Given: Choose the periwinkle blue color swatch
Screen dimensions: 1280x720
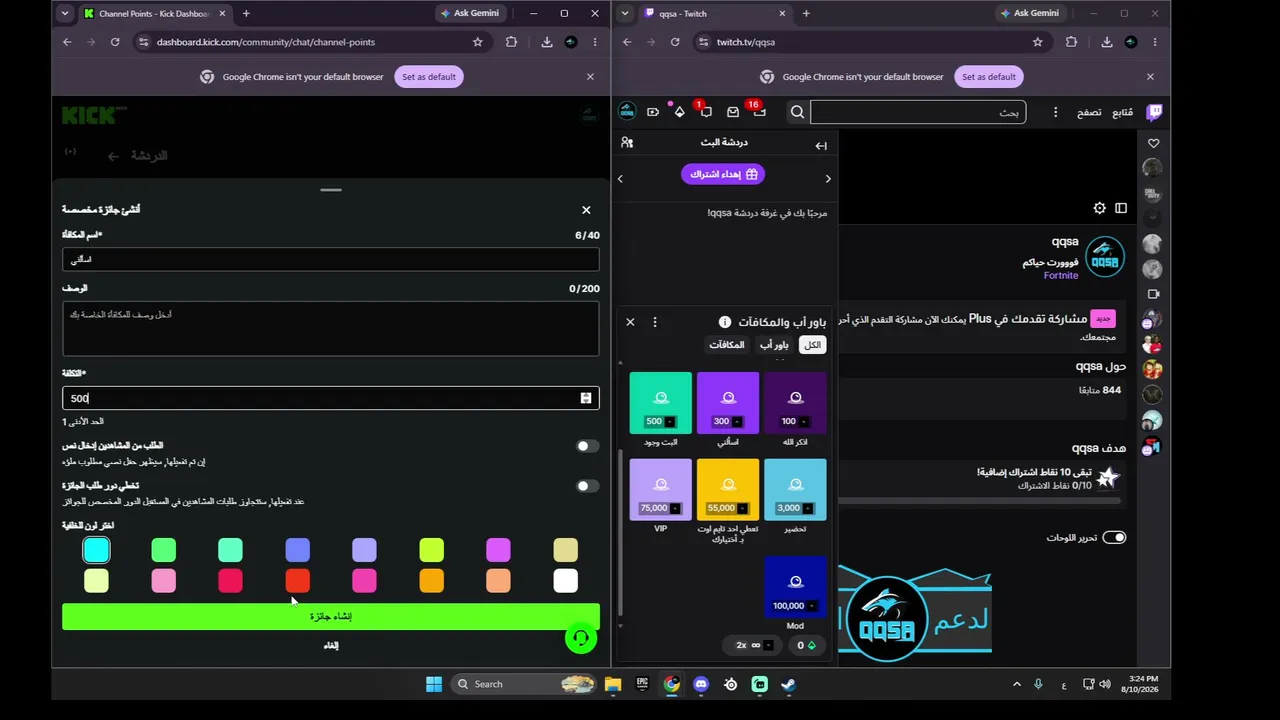Looking at the screenshot, I should [298, 550].
